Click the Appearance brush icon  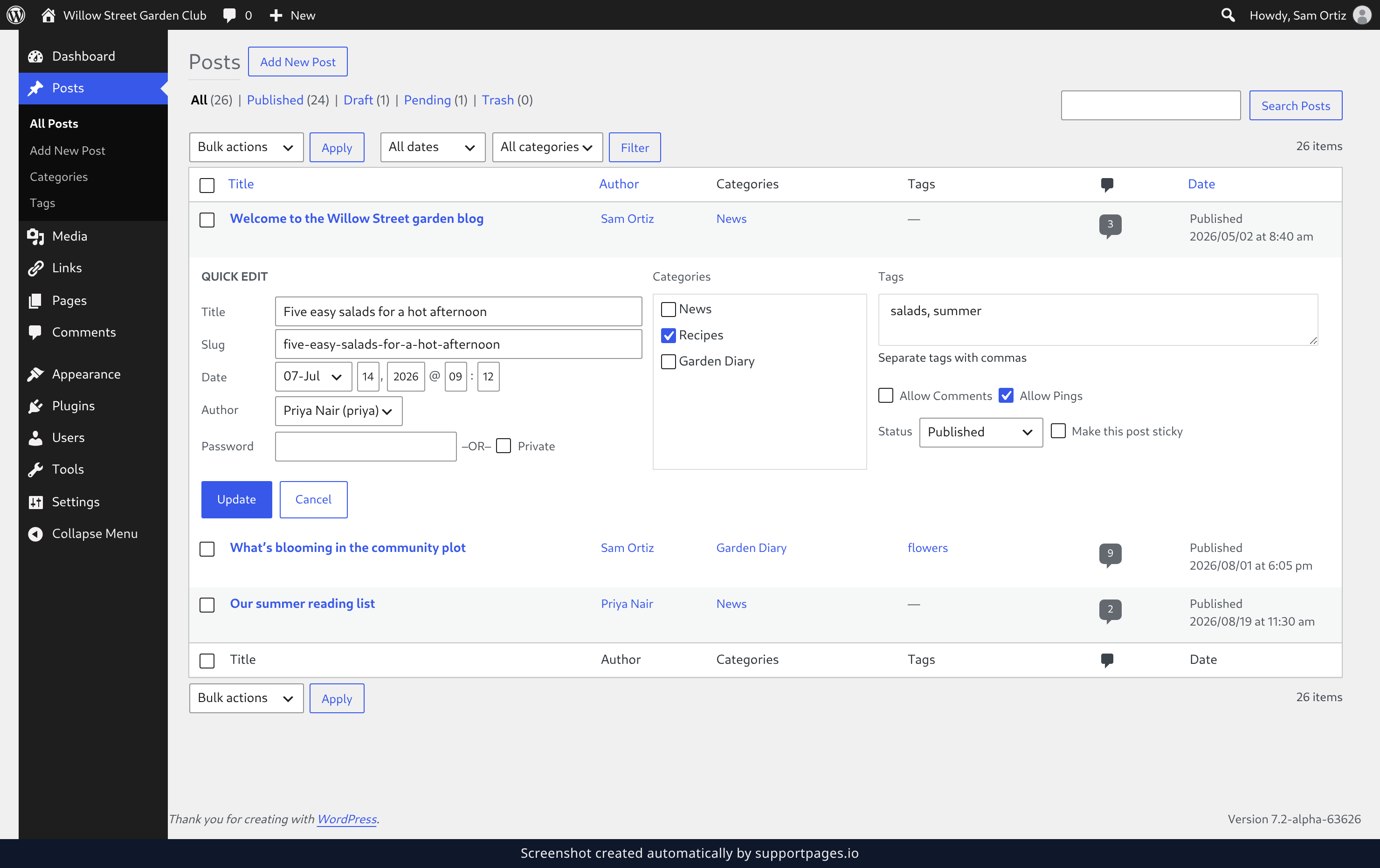pyautogui.click(x=35, y=374)
